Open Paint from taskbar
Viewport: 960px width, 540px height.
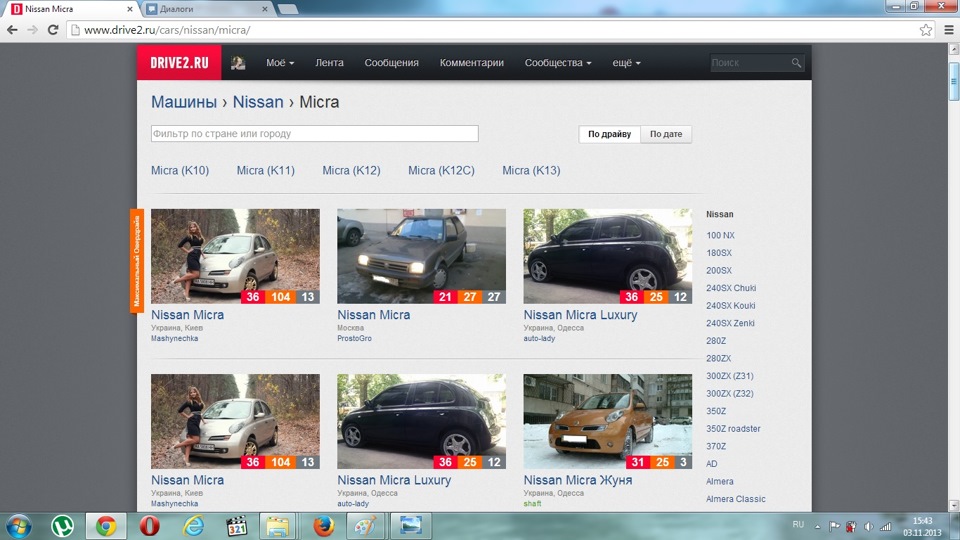click(366, 526)
